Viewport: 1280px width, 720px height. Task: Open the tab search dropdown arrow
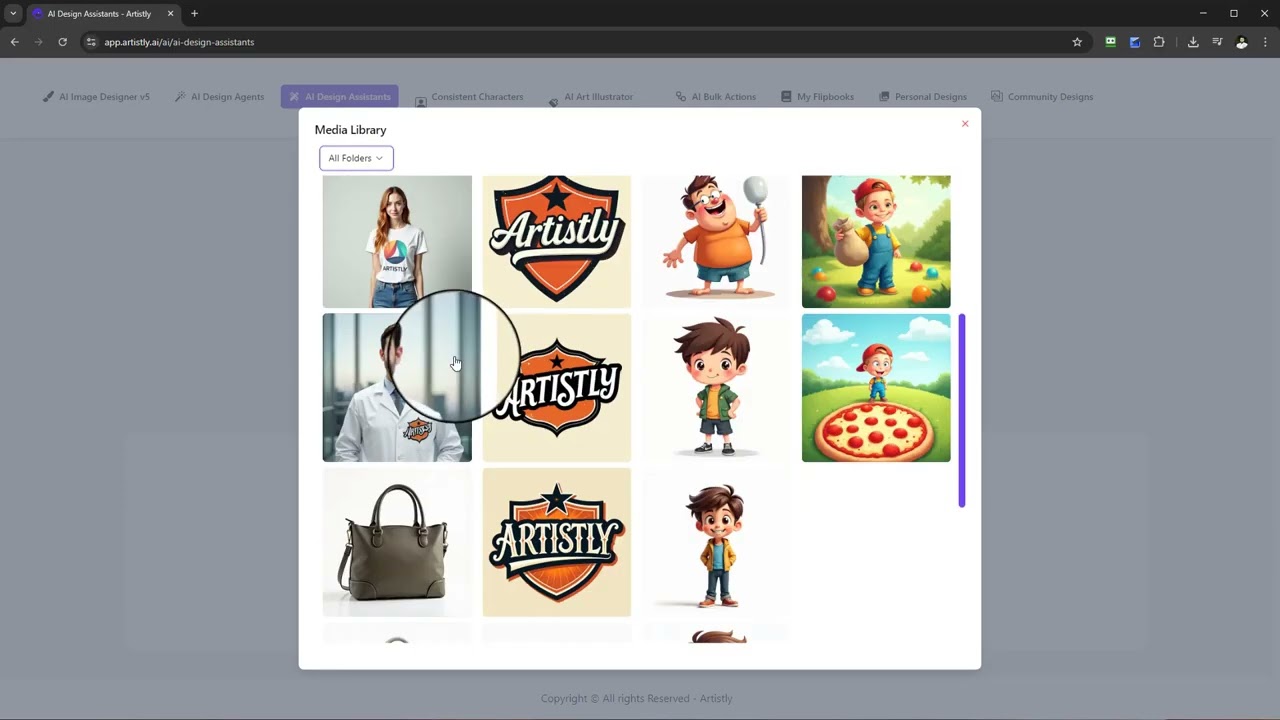click(x=12, y=14)
